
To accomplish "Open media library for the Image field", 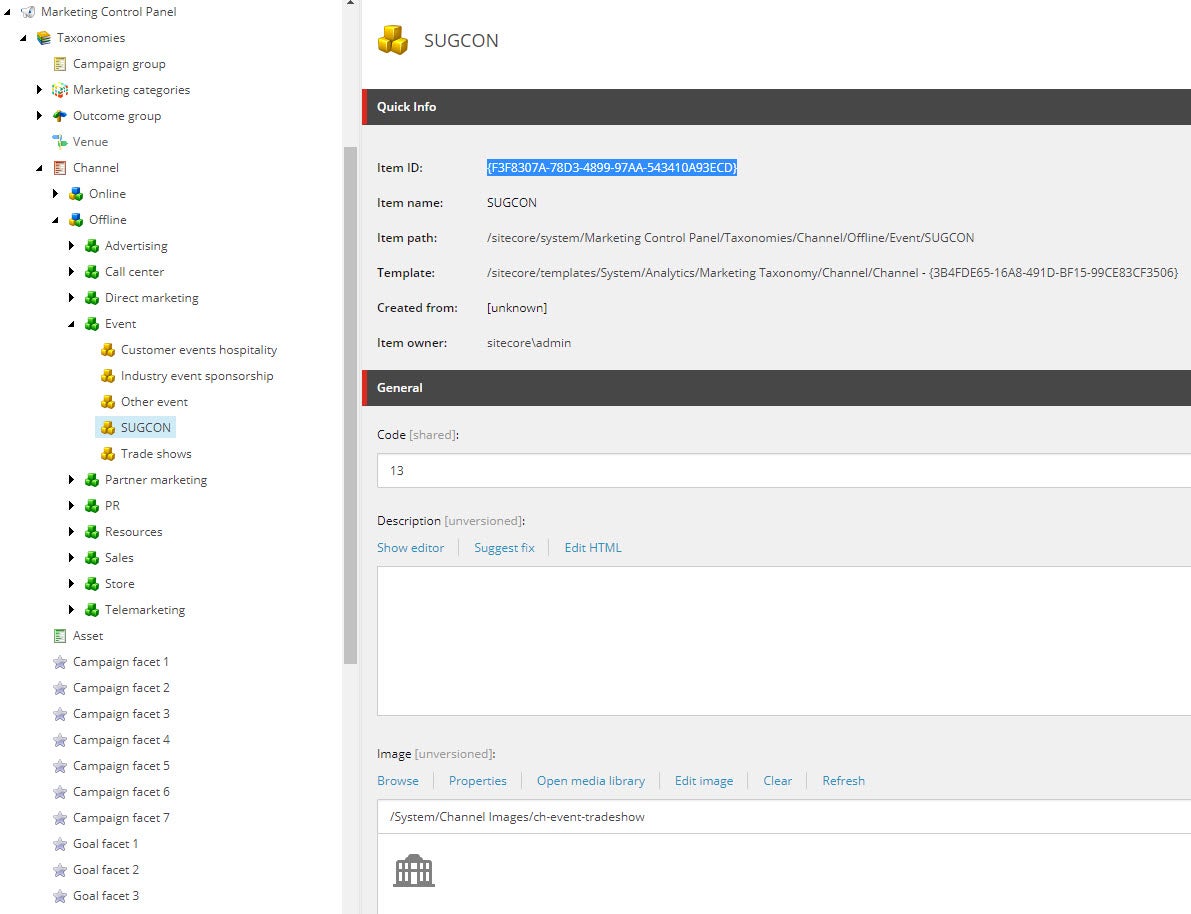I will (x=590, y=780).
